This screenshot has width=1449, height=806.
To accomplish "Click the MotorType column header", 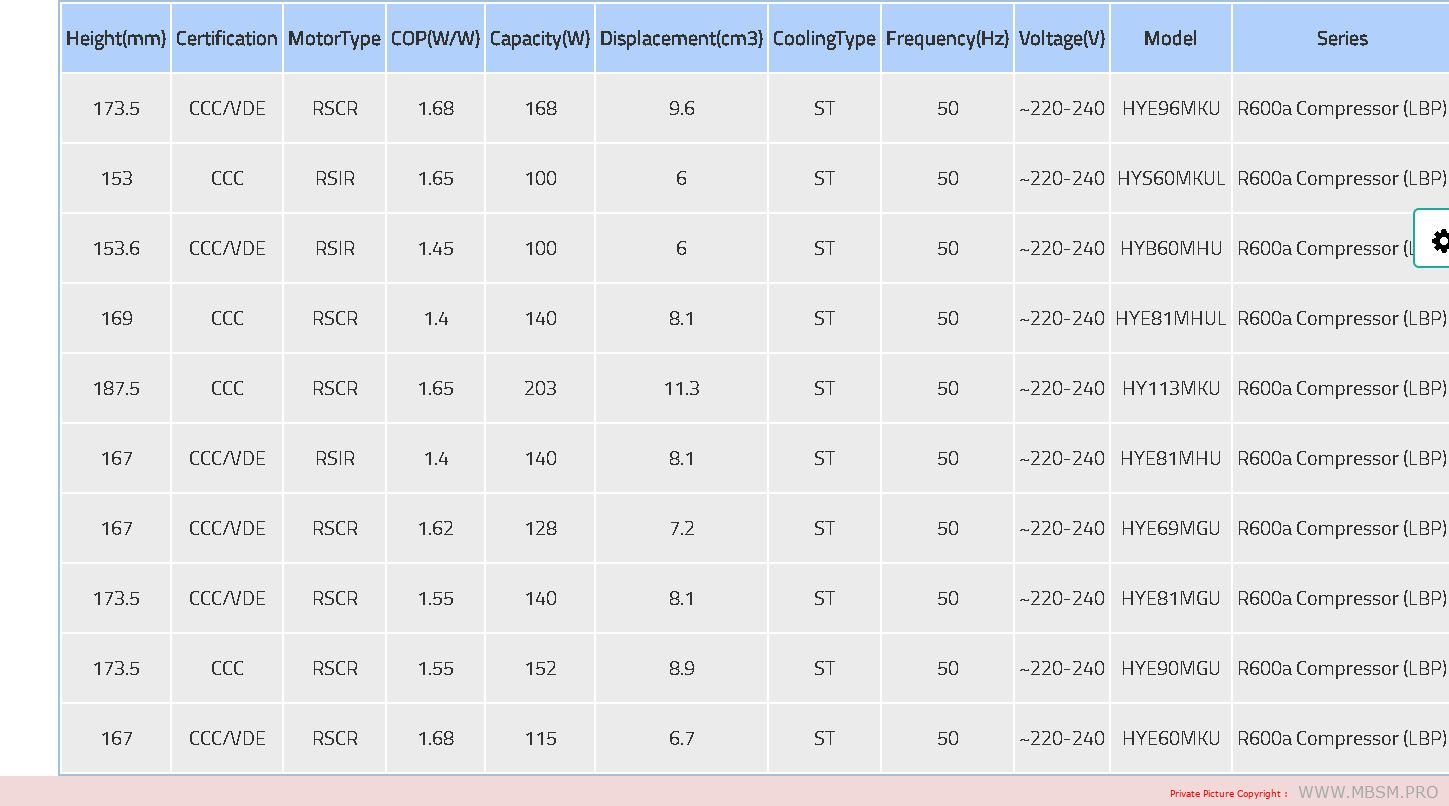I will click(334, 39).
